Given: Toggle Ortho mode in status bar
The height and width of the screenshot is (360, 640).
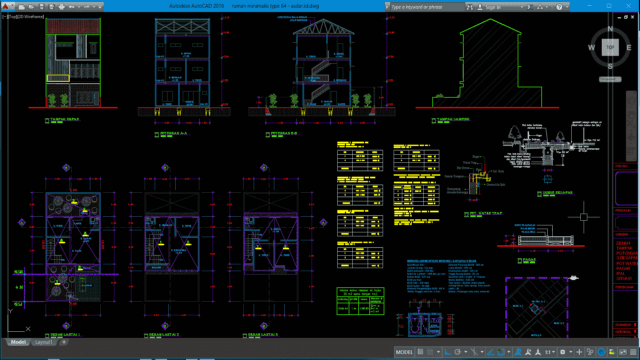Looking at the screenshot, I should [x=448, y=352].
